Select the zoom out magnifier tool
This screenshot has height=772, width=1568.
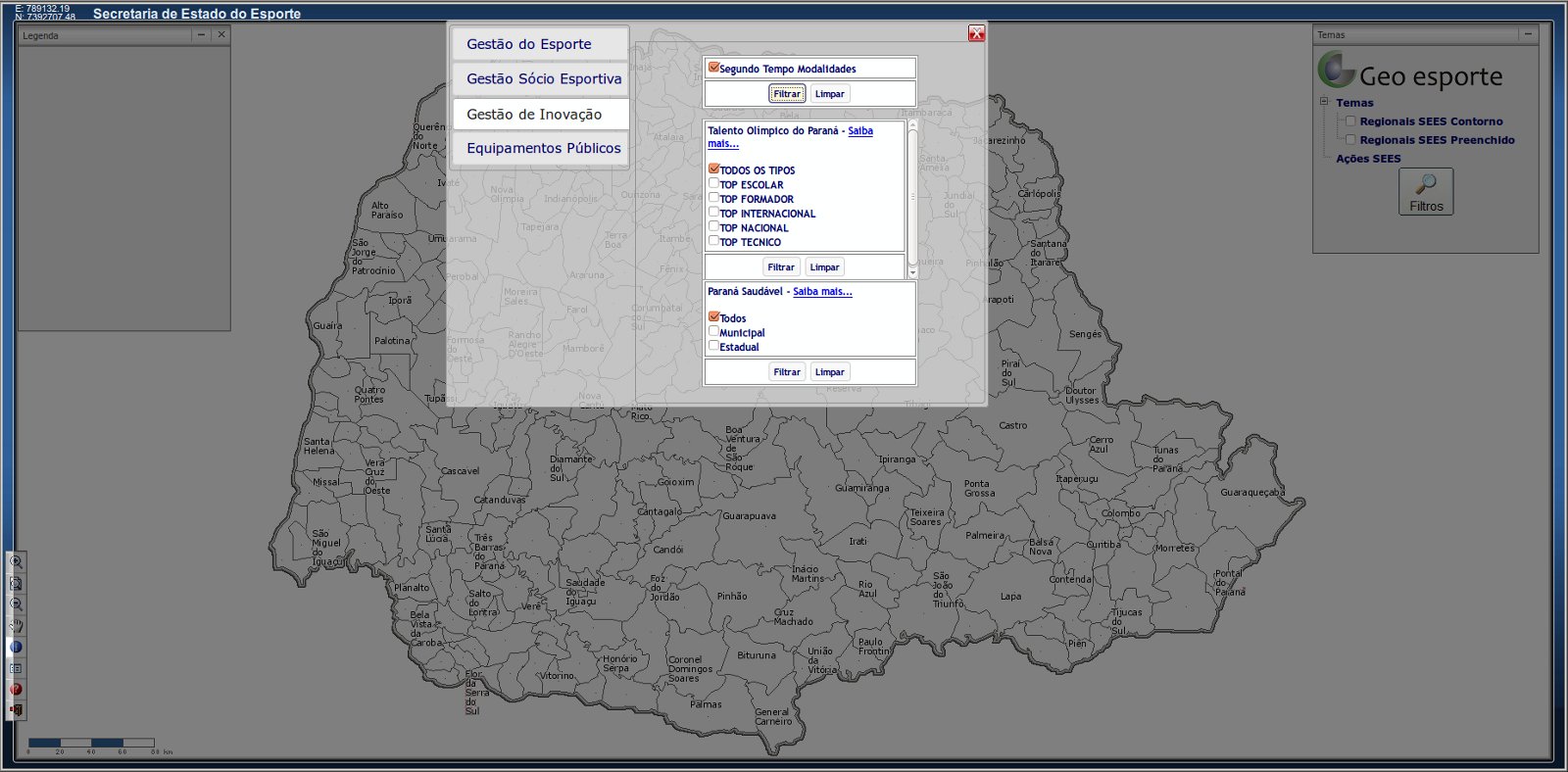[x=16, y=604]
